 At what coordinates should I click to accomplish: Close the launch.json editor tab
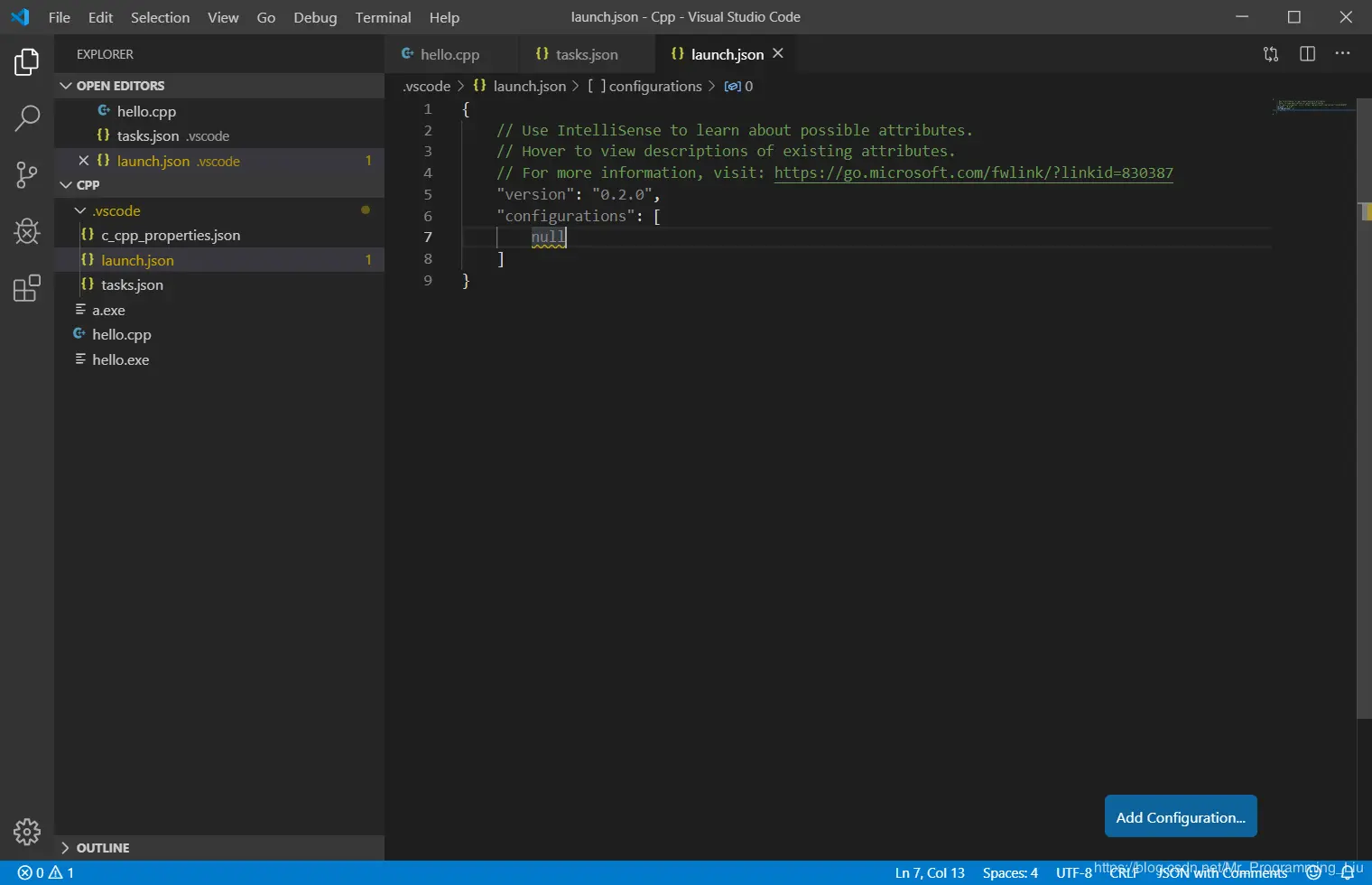pyautogui.click(x=778, y=53)
